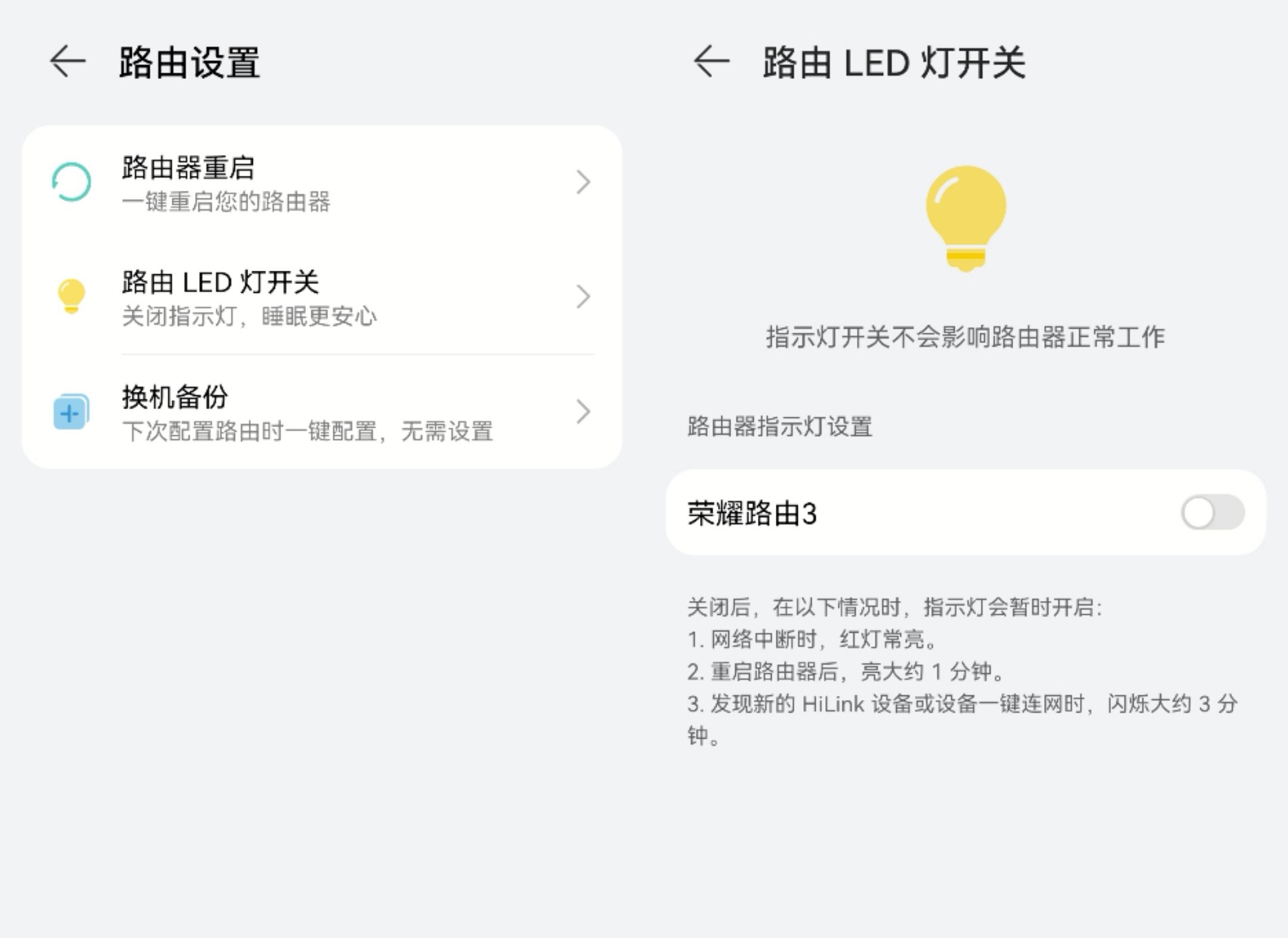1288x938 pixels.
Task: Expand 路由器重启 via its chevron arrow
Action: click(583, 182)
